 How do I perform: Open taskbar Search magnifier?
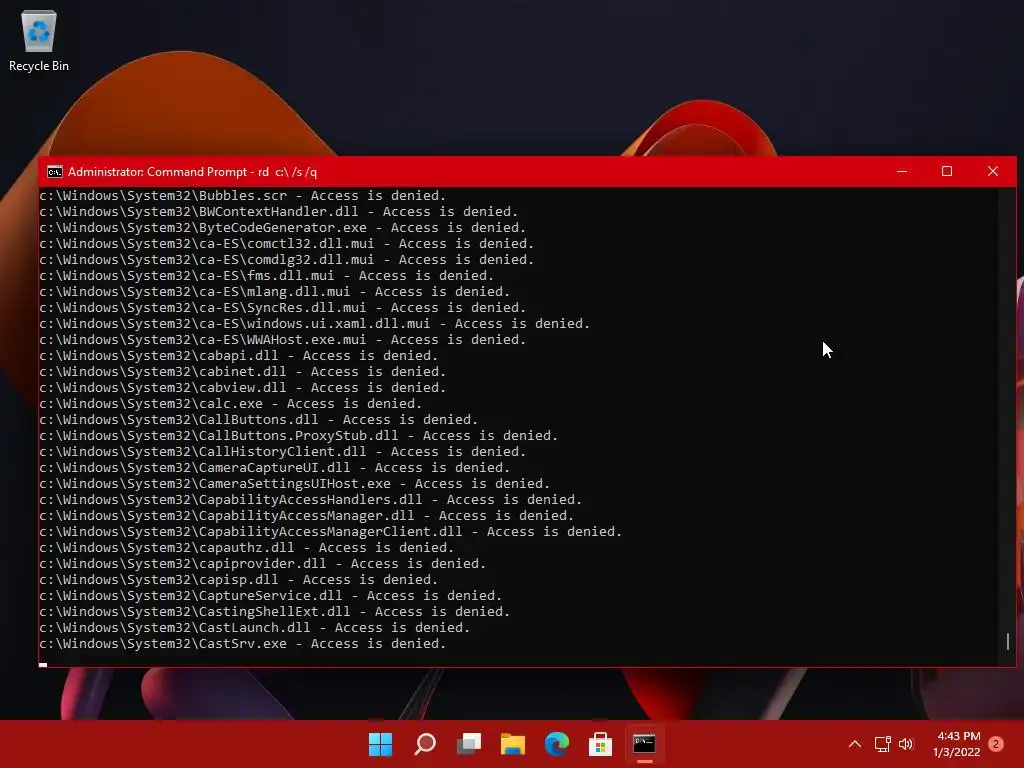(x=424, y=744)
